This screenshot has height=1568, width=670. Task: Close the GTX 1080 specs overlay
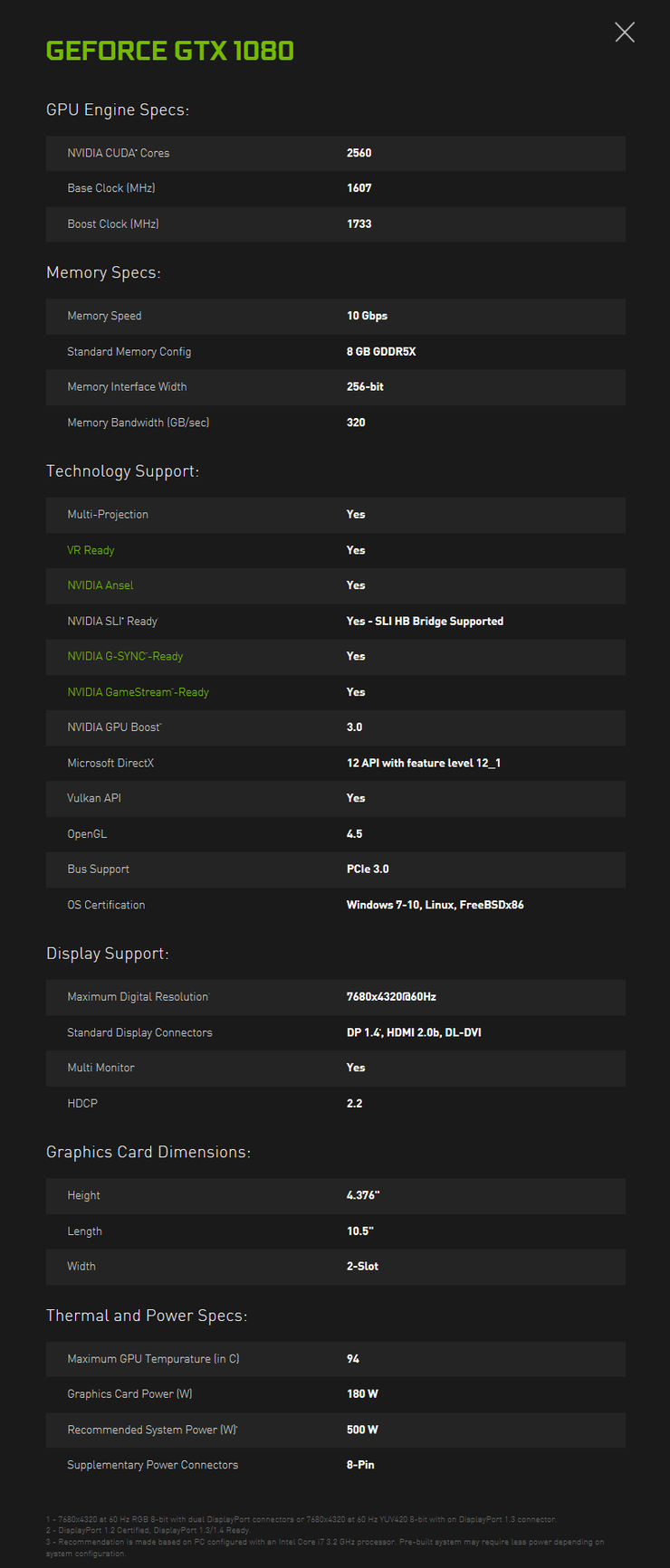click(625, 33)
